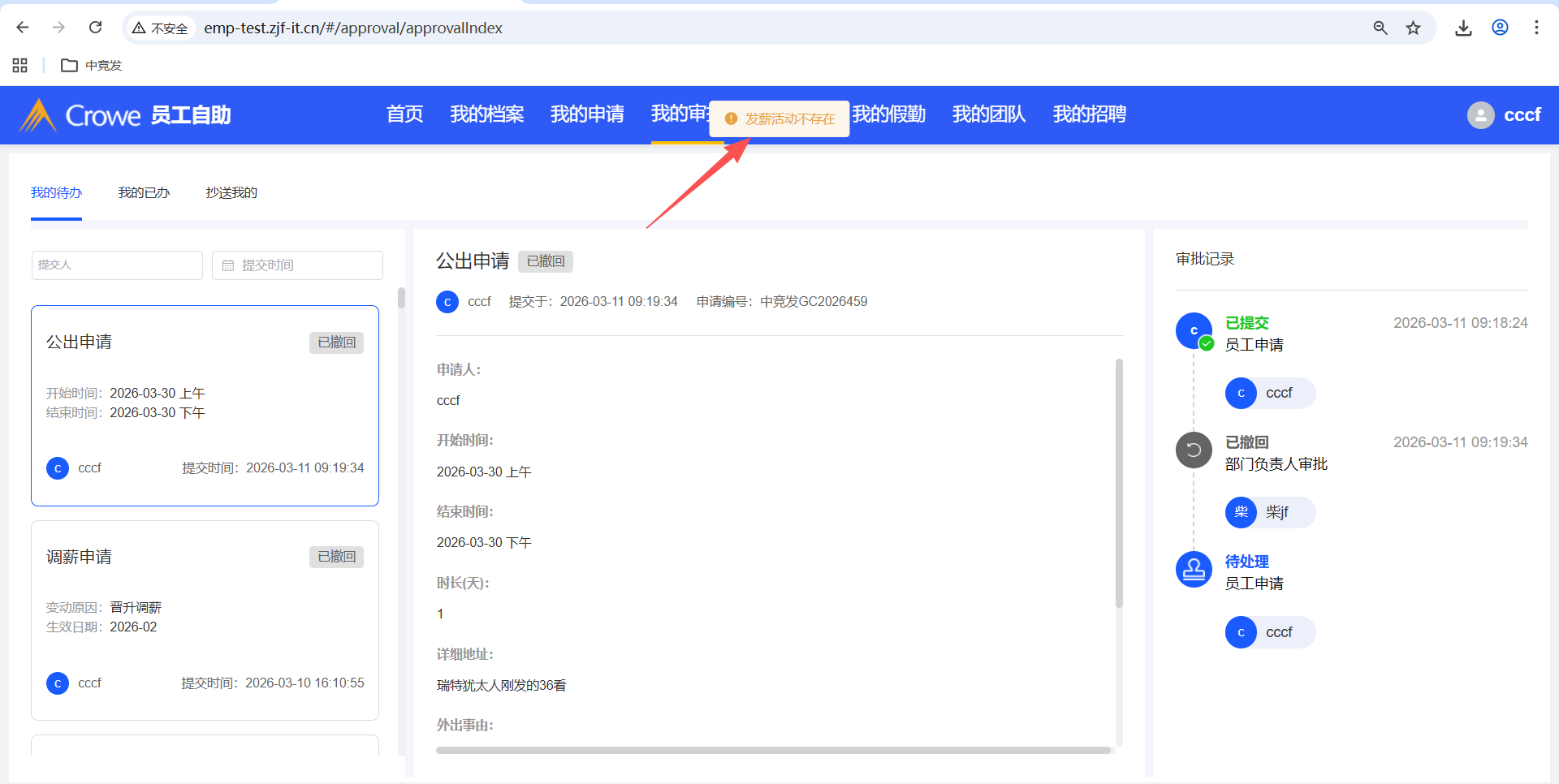Open the 我的假勤 navigation menu
Image resolution: width=1559 pixels, height=784 pixels.
[x=889, y=114]
